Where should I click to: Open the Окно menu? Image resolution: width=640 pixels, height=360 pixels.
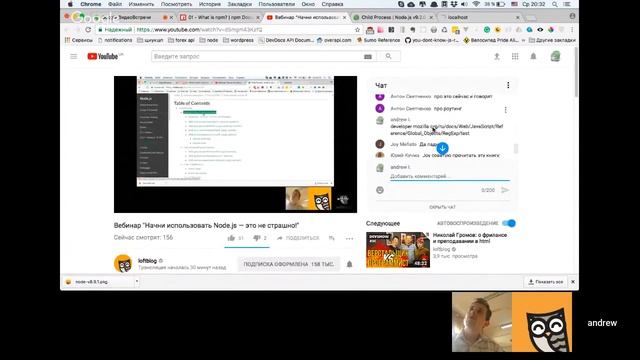tap(308, 4)
